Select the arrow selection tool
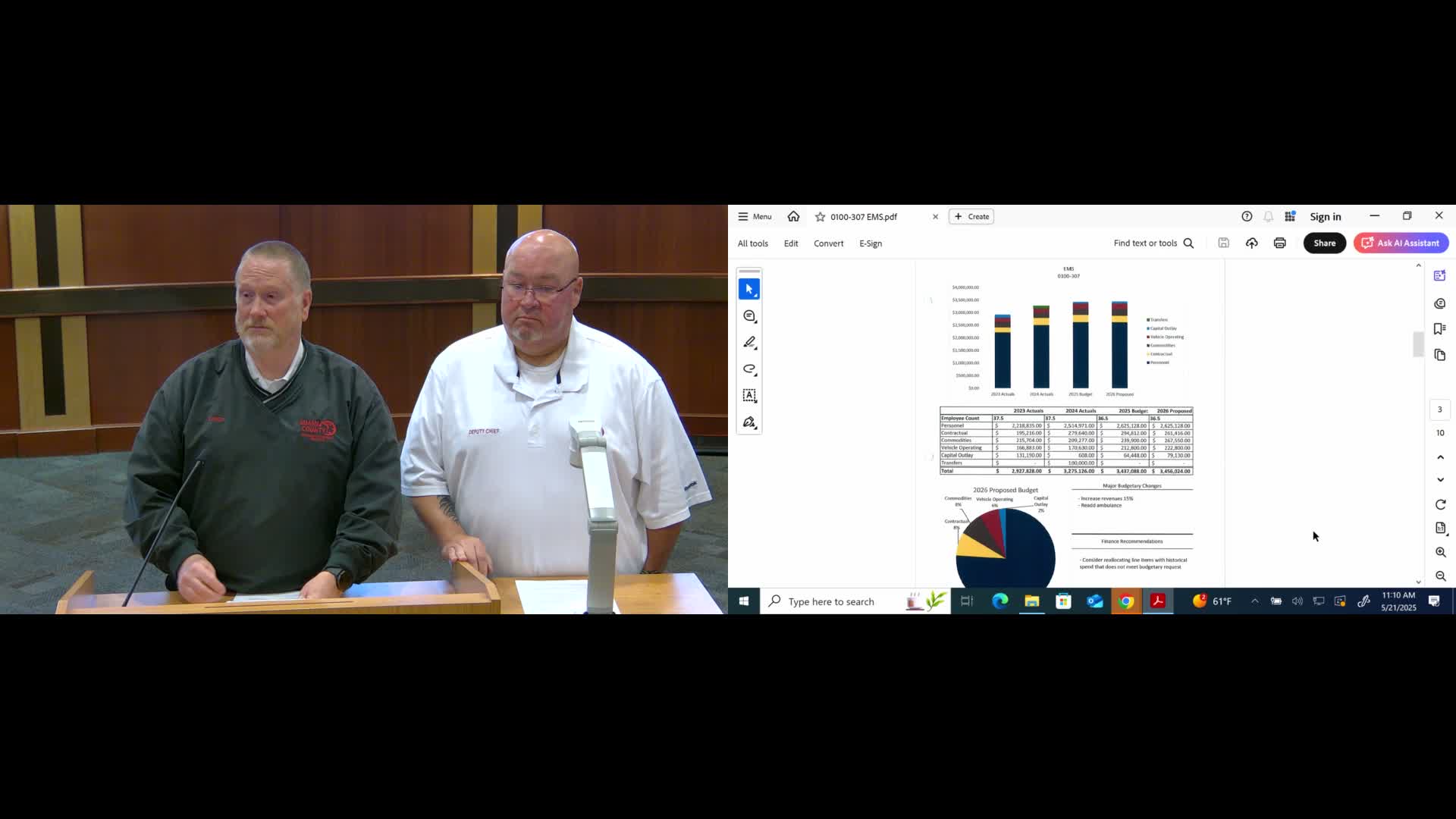 click(749, 290)
